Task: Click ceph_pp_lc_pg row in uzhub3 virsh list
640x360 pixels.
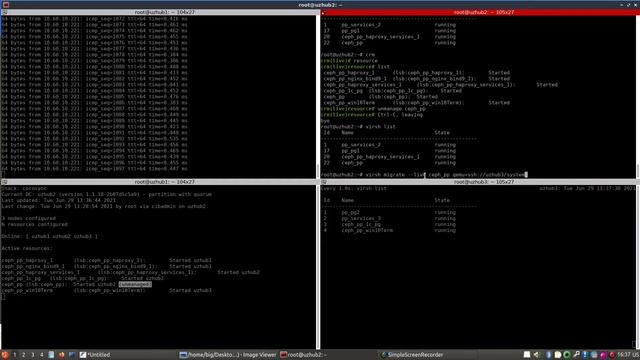Action: 390,224
